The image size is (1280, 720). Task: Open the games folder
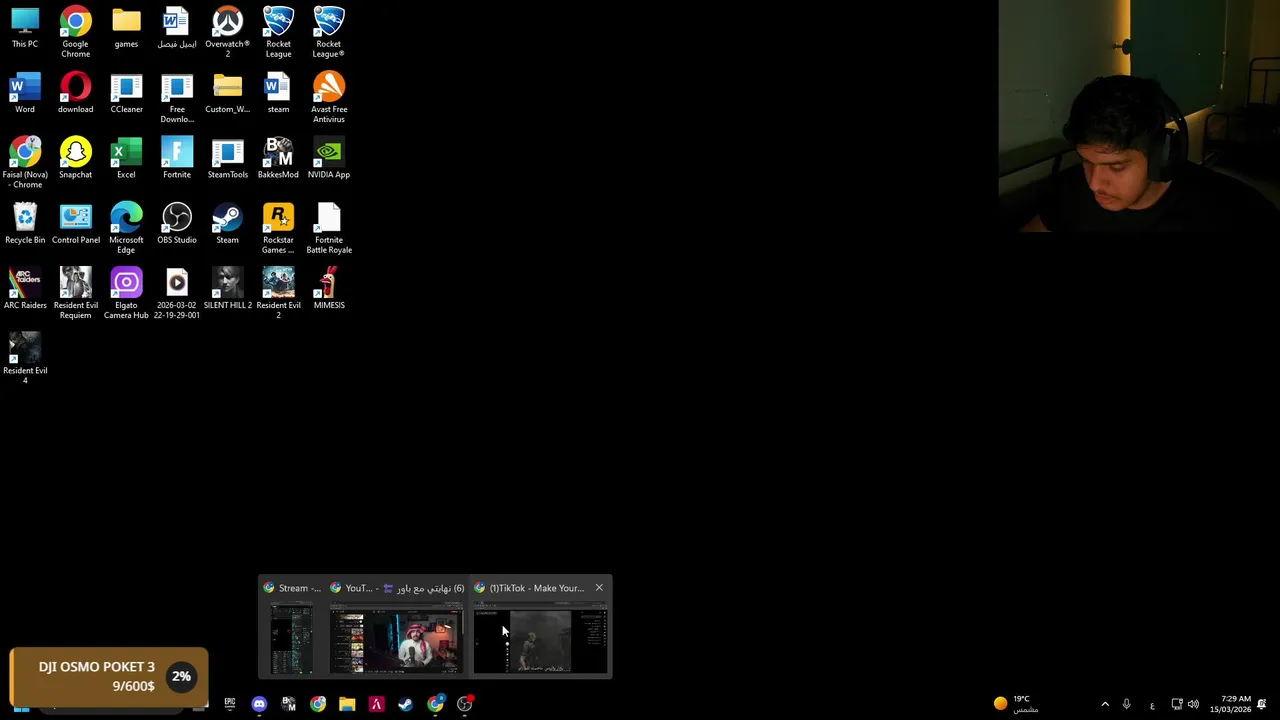[x=126, y=28]
